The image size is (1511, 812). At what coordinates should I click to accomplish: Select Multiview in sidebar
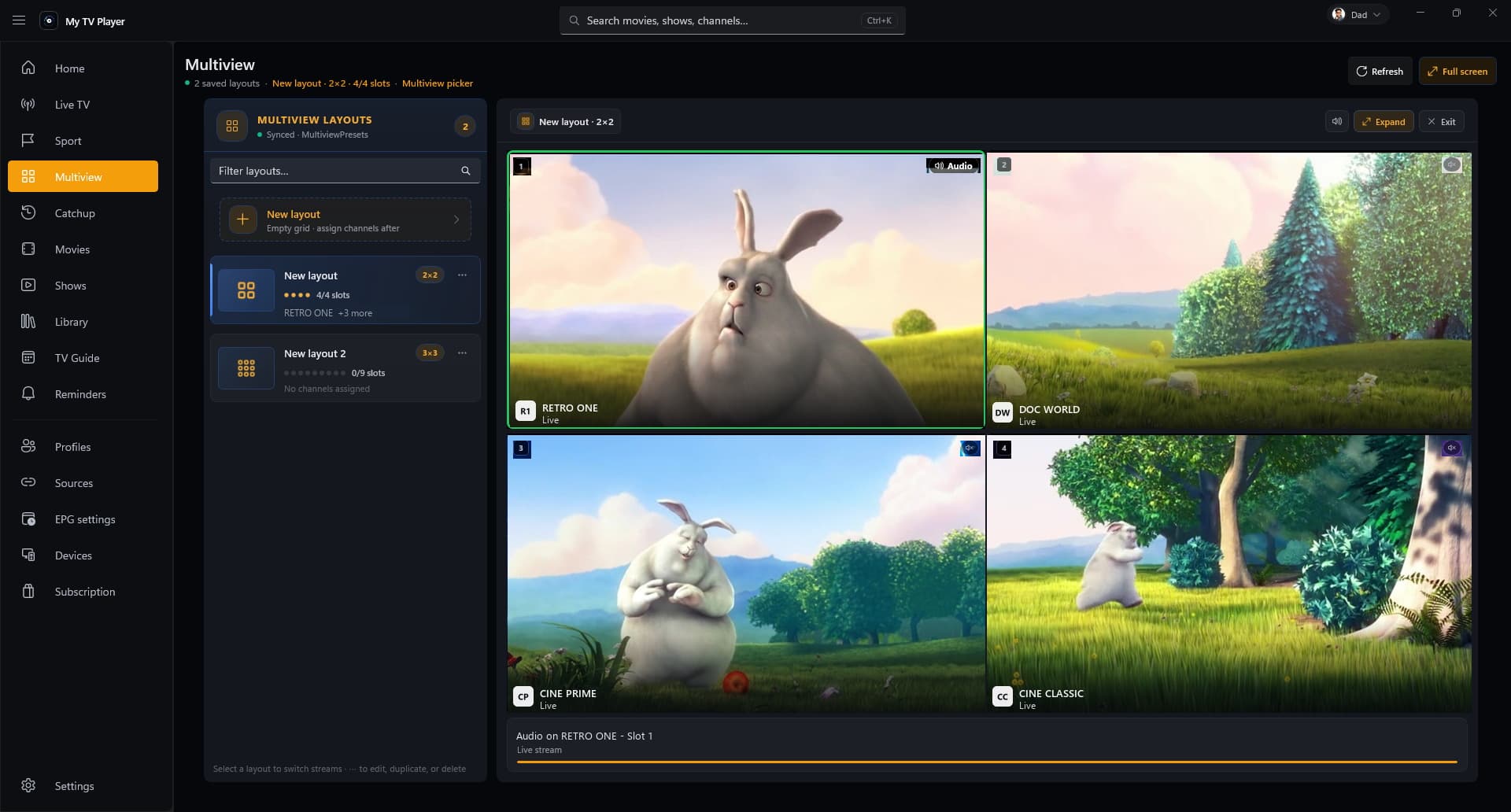pos(83,177)
